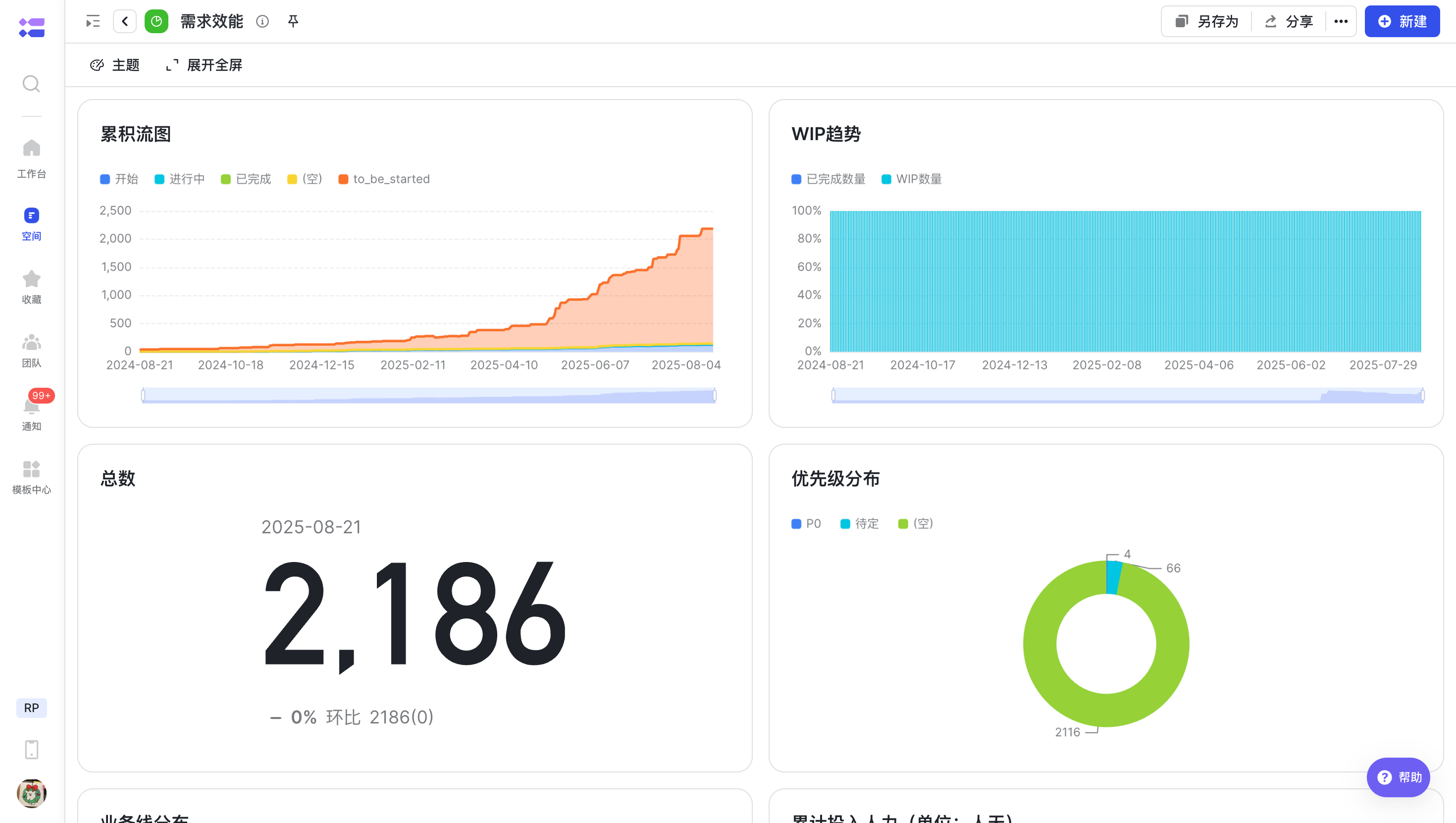Image resolution: width=1456 pixels, height=823 pixels.
Task: Click 展开全屏 fullscreen option
Action: [204, 65]
